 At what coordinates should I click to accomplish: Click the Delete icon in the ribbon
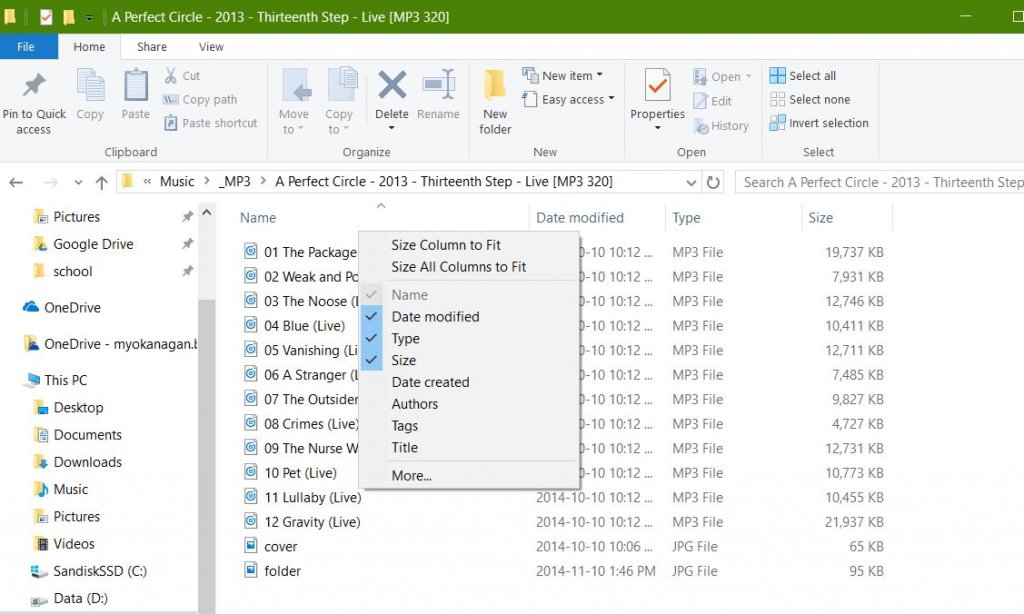click(x=392, y=86)
